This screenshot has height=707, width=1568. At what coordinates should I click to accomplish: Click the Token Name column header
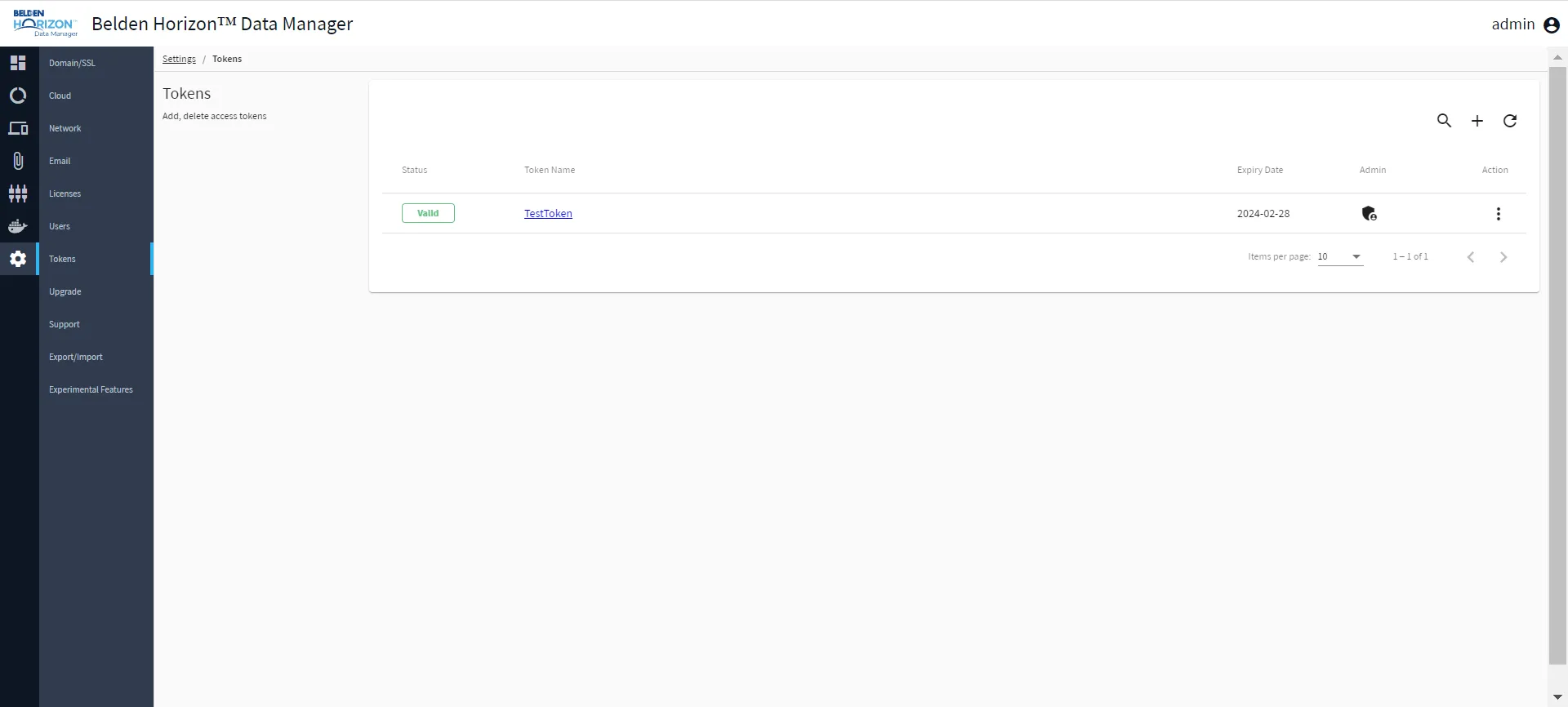coord(550,170)
